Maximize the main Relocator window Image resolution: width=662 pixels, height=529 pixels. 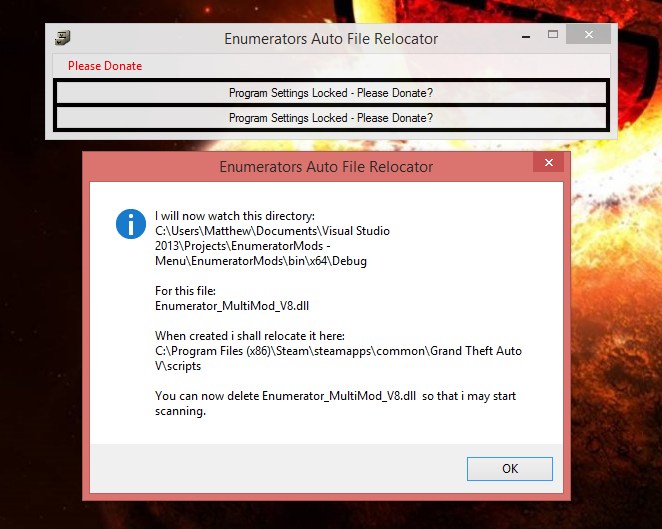pos(553,35)
